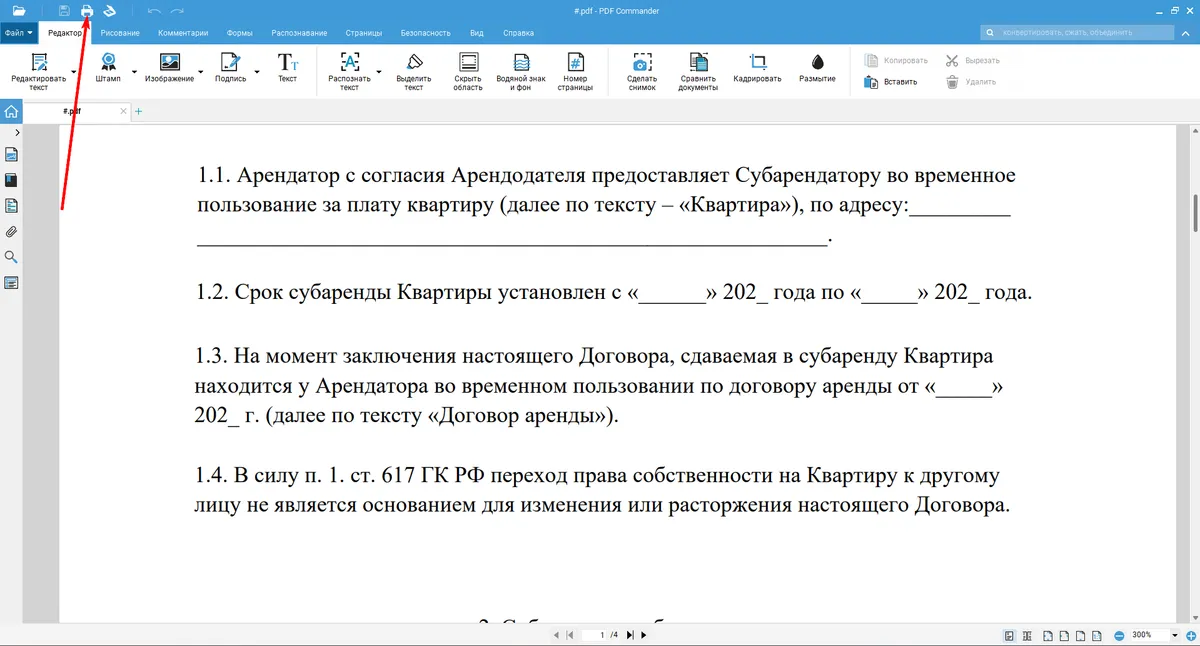The width and height of the screenshot is (1200, 646).
Task: Open the attachments paperclip panel
Action: 12,232
